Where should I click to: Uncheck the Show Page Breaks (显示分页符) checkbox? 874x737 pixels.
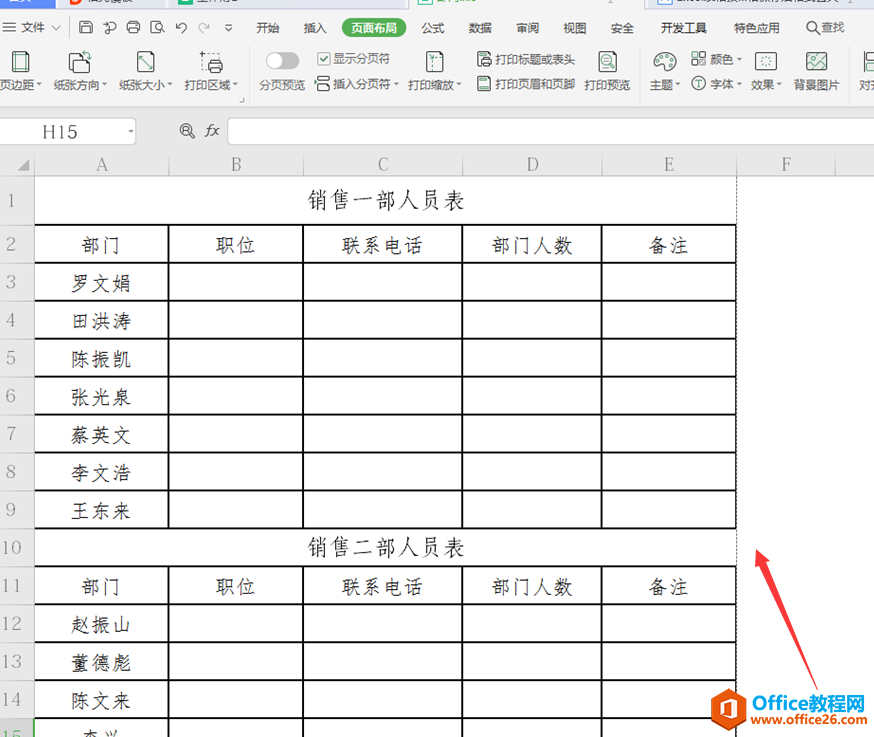tap(323, 59)
